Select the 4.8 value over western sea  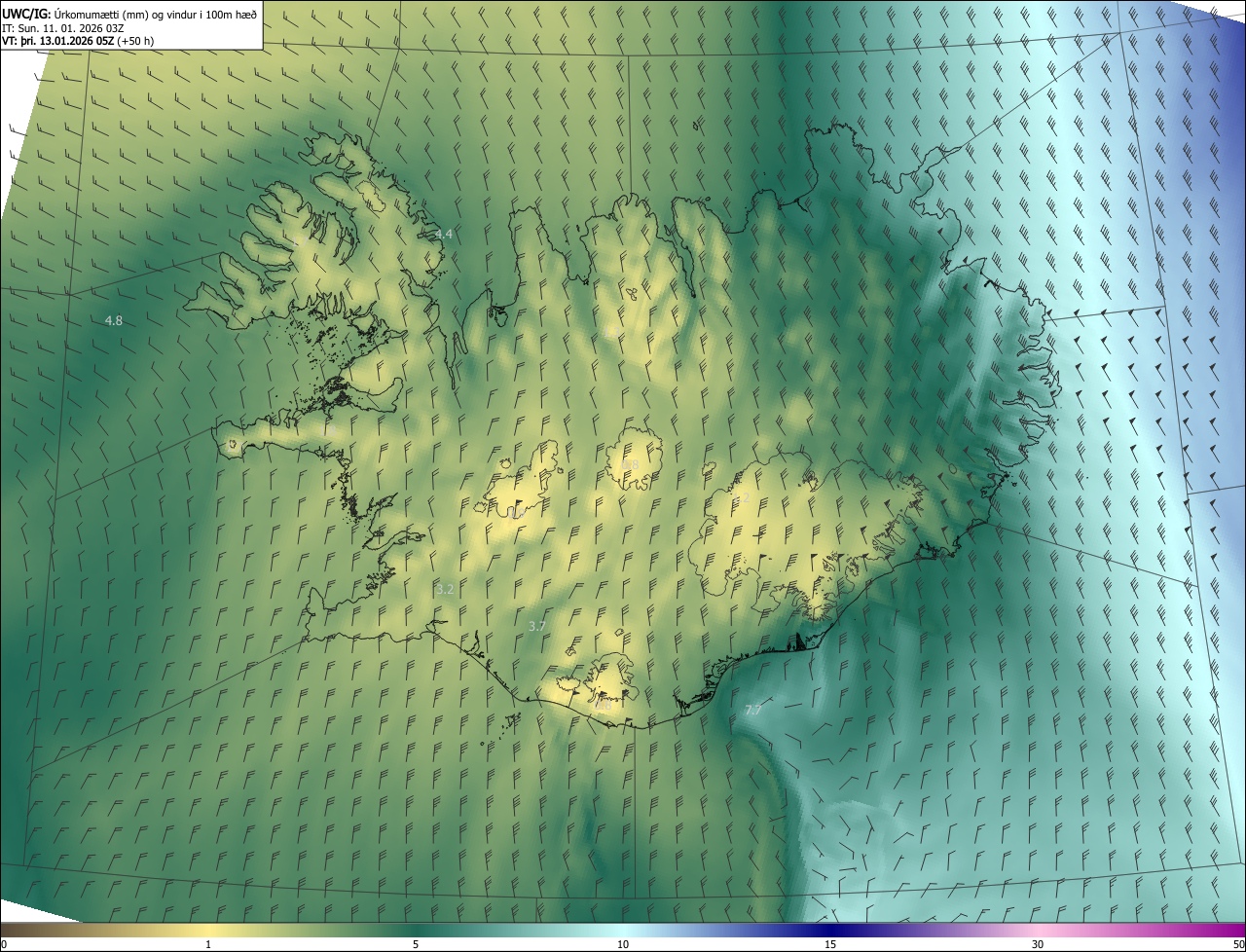114,321
